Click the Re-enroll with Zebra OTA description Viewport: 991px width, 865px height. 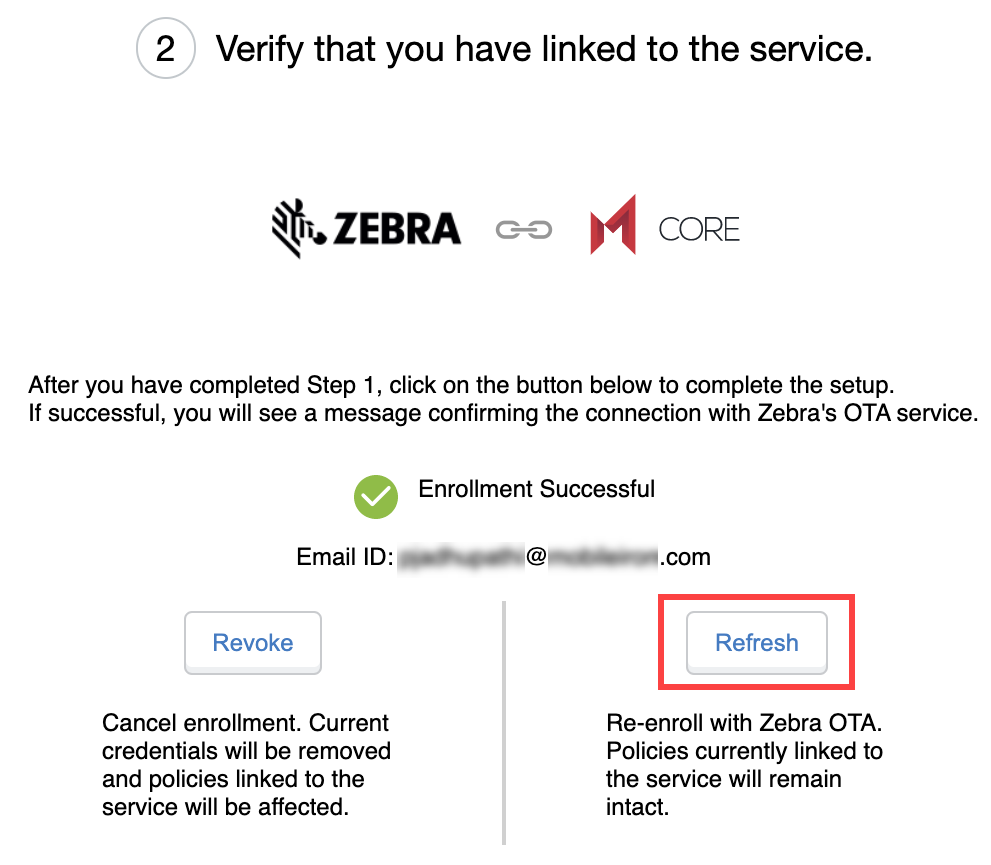tap(751, 751)
